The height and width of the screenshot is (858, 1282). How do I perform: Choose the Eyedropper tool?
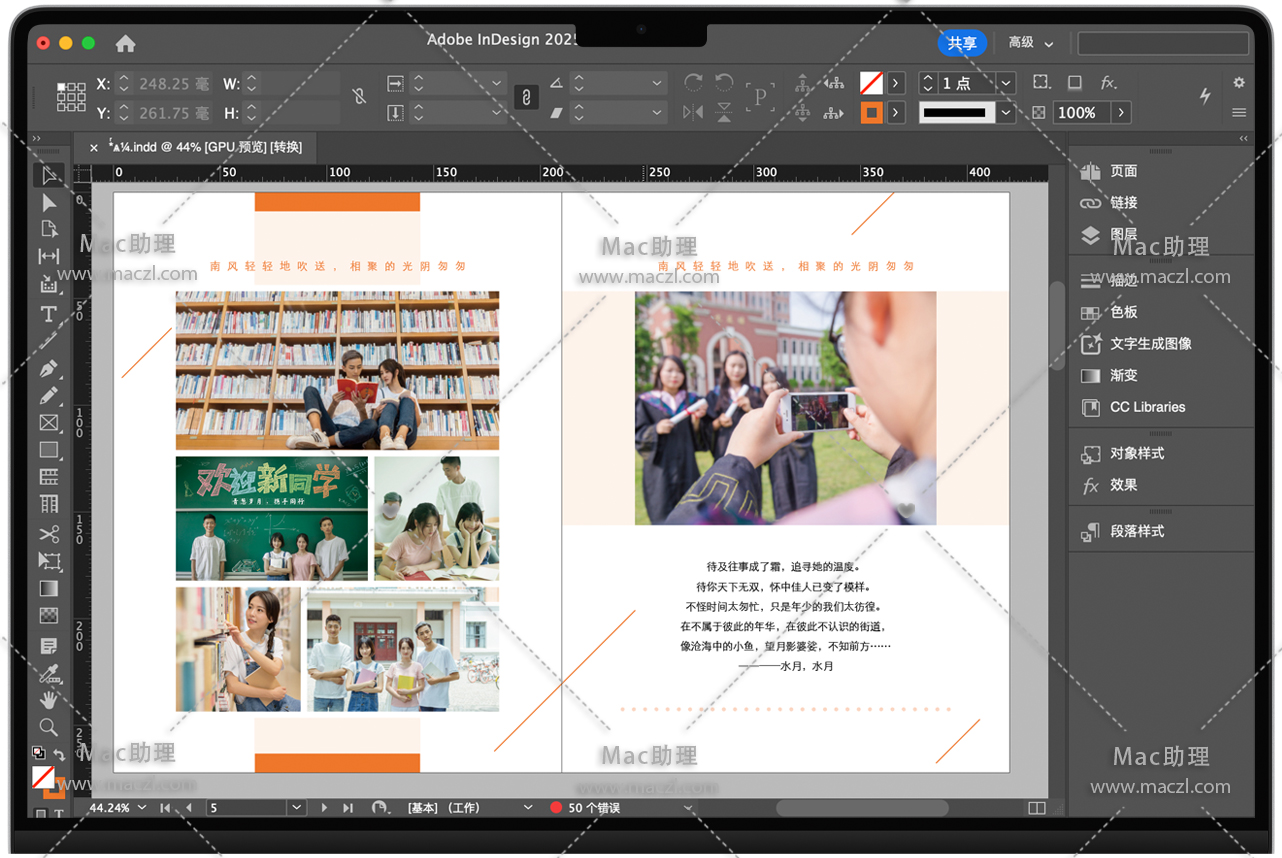click(48, 673)
